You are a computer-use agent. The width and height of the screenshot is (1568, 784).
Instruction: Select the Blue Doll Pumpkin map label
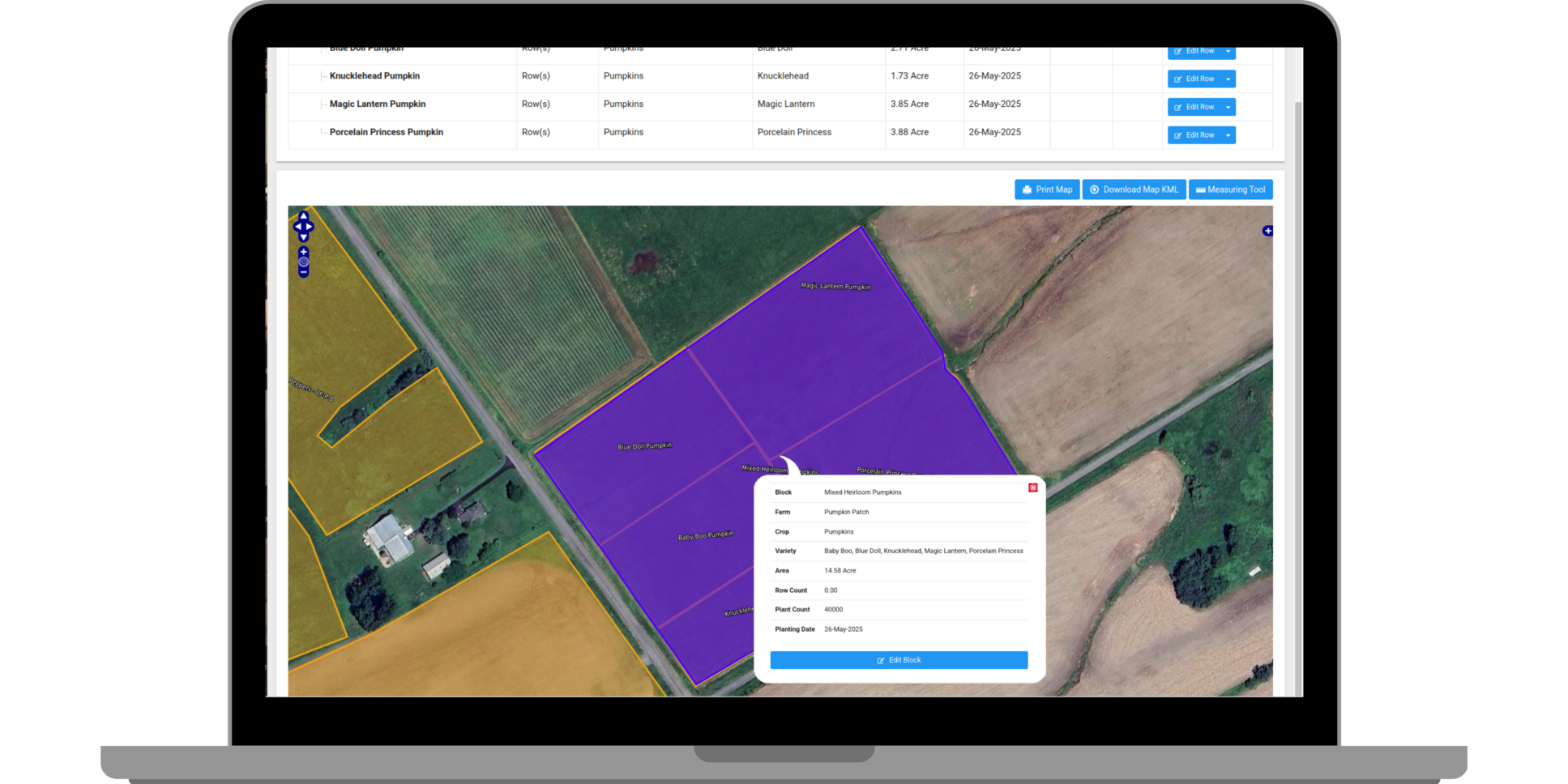[644, 446]
